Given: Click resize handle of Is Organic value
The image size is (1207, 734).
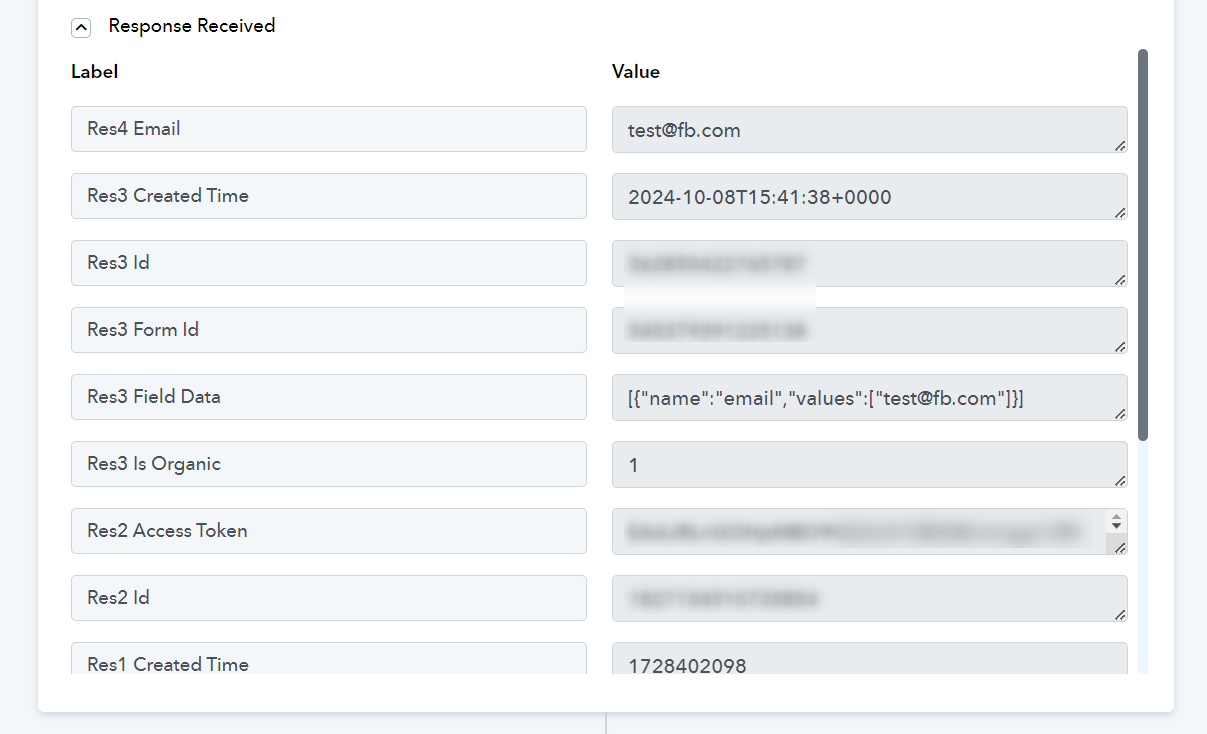Looking at the screenshot, I should click(x=1120, y=481).
